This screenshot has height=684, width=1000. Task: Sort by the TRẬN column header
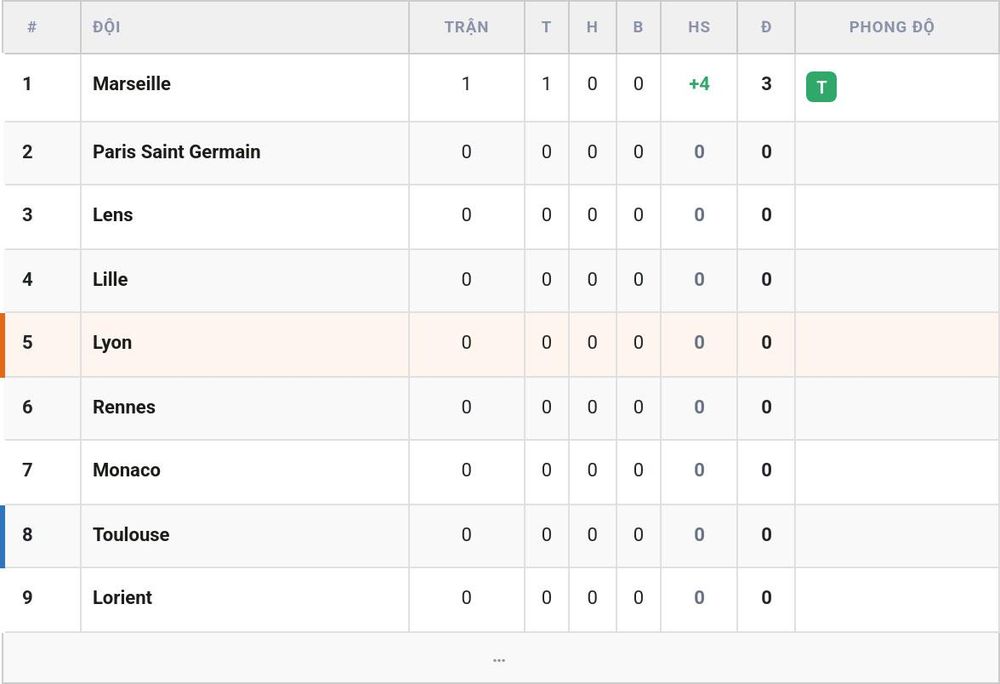[x=466, y=27]
